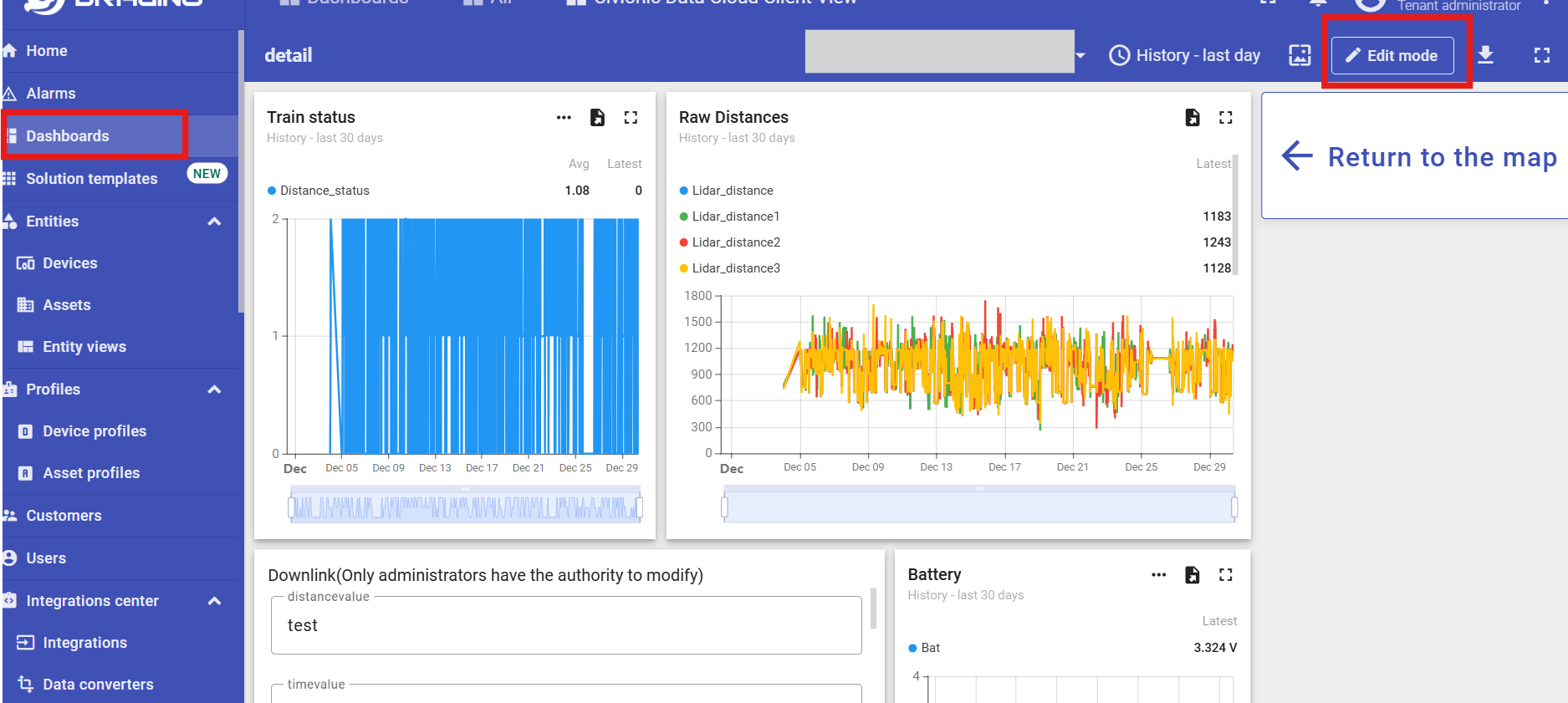Click the dashboard image export icon

tap(1300, 55)
